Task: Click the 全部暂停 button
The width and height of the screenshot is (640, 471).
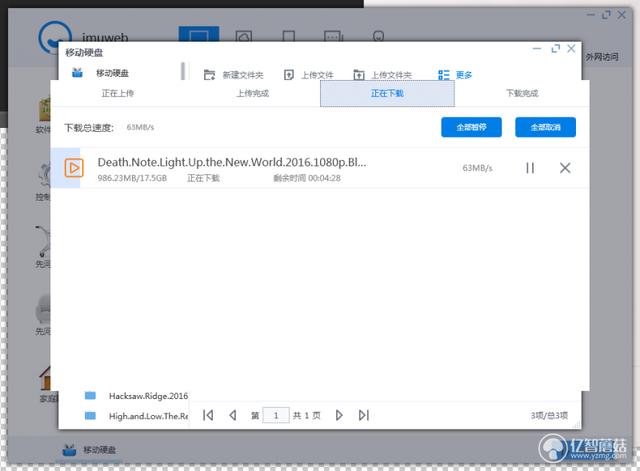Action: 471,127
